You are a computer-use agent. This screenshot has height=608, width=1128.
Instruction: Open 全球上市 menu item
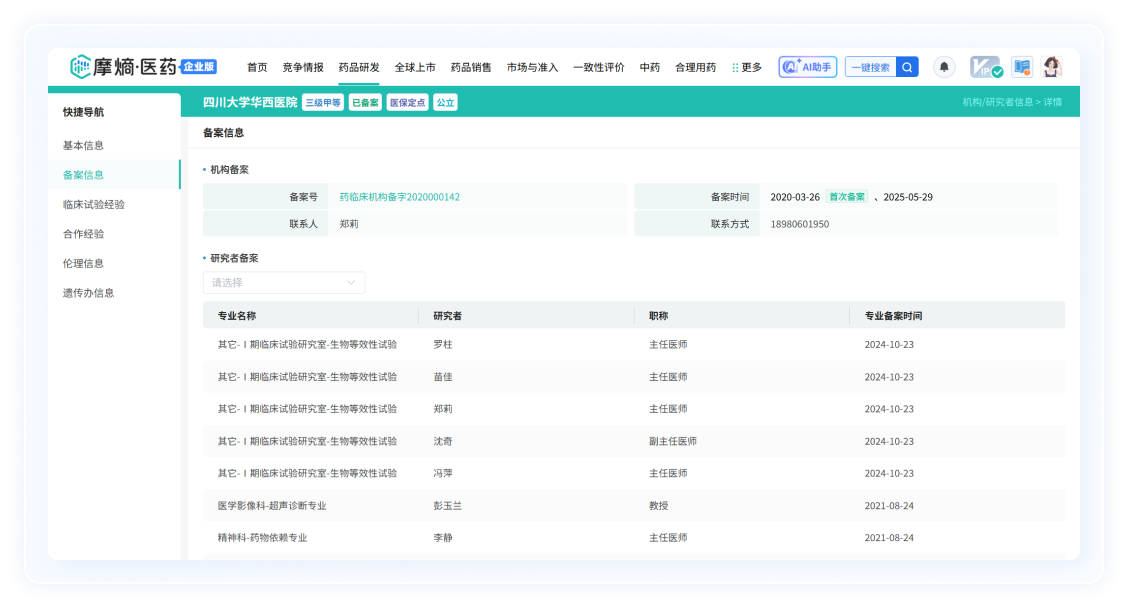(x=415, y=67)
